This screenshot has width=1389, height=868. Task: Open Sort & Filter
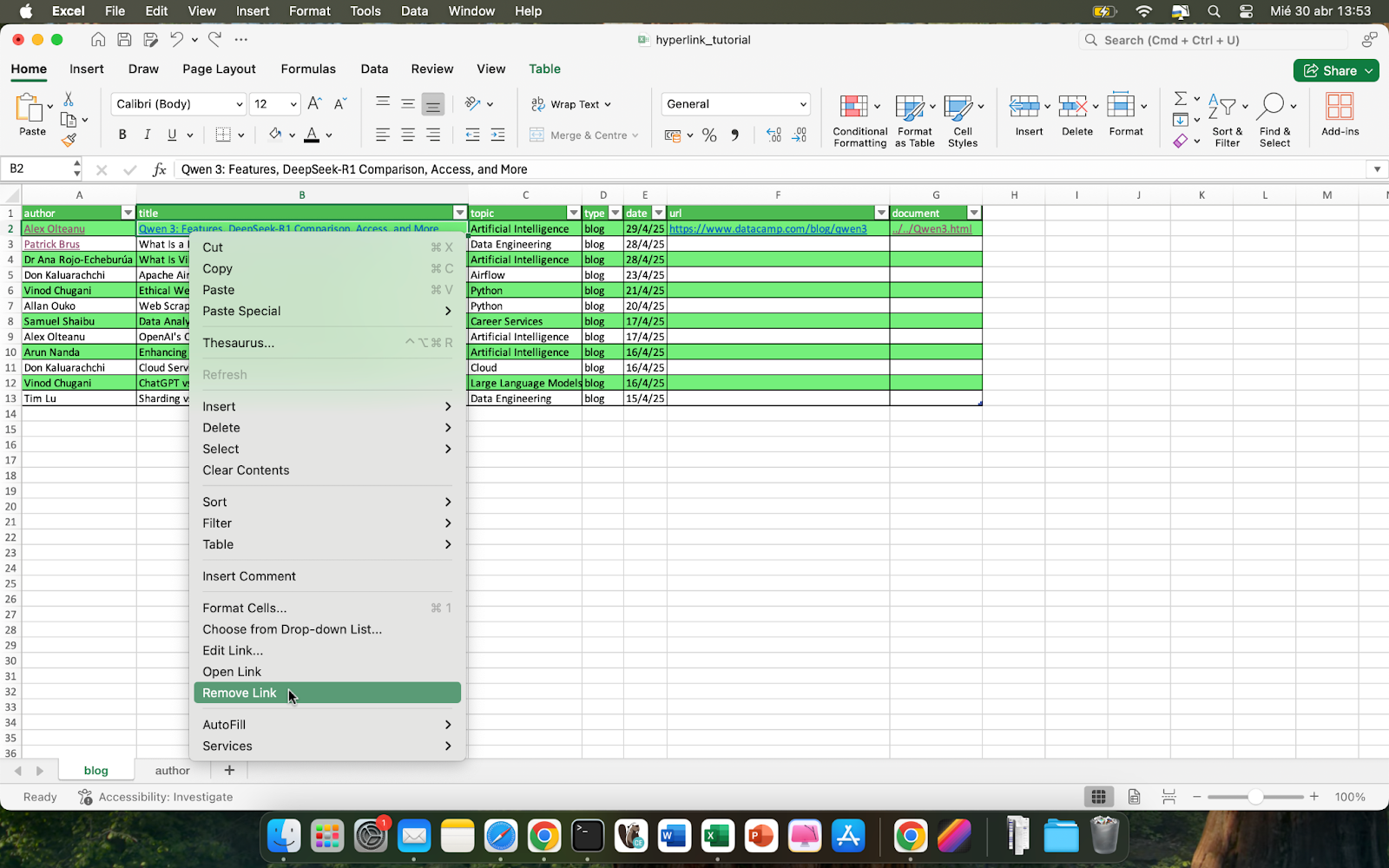(x=1227, y=120)
